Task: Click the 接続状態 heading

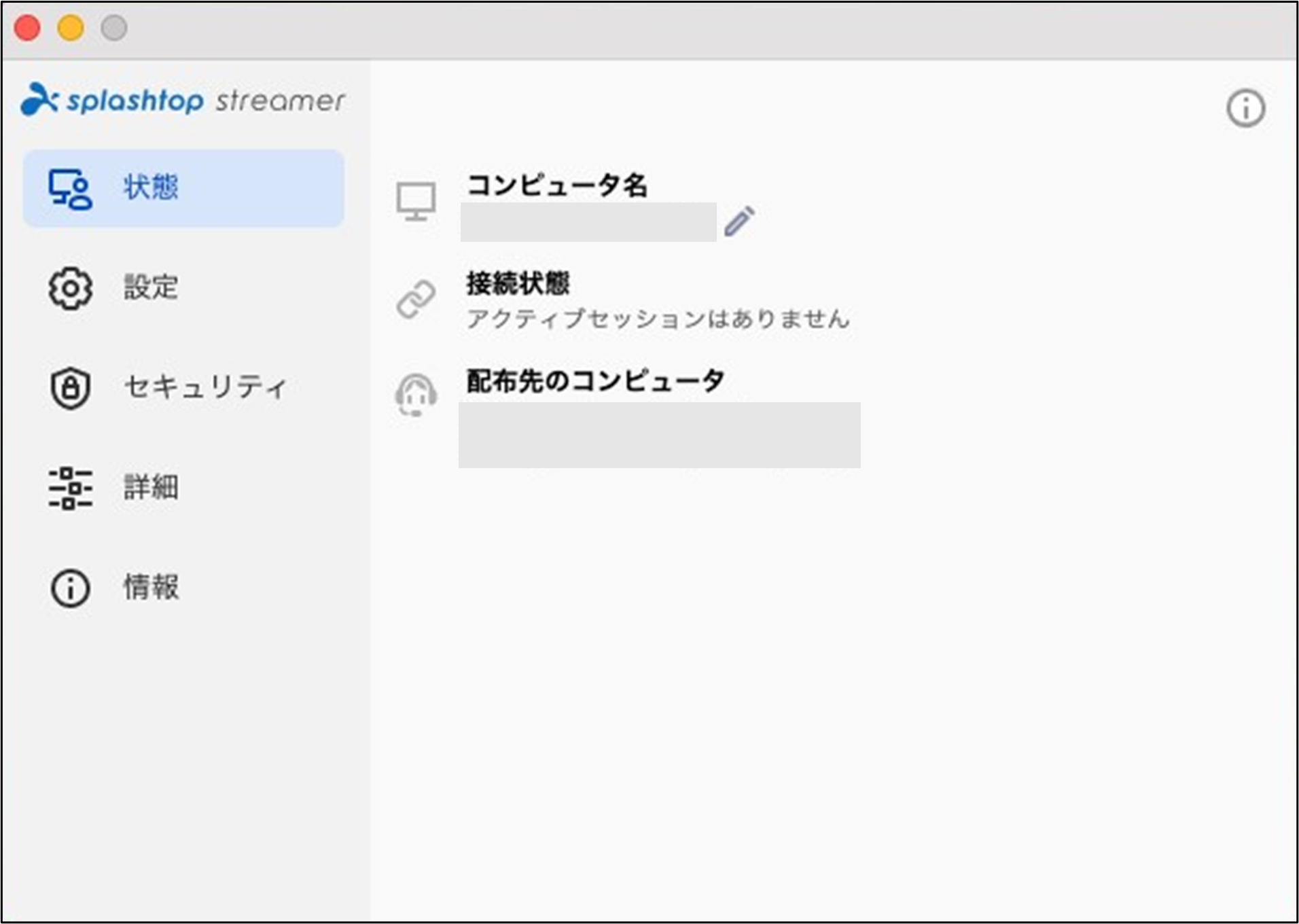Action: click(x=518, y=283)
